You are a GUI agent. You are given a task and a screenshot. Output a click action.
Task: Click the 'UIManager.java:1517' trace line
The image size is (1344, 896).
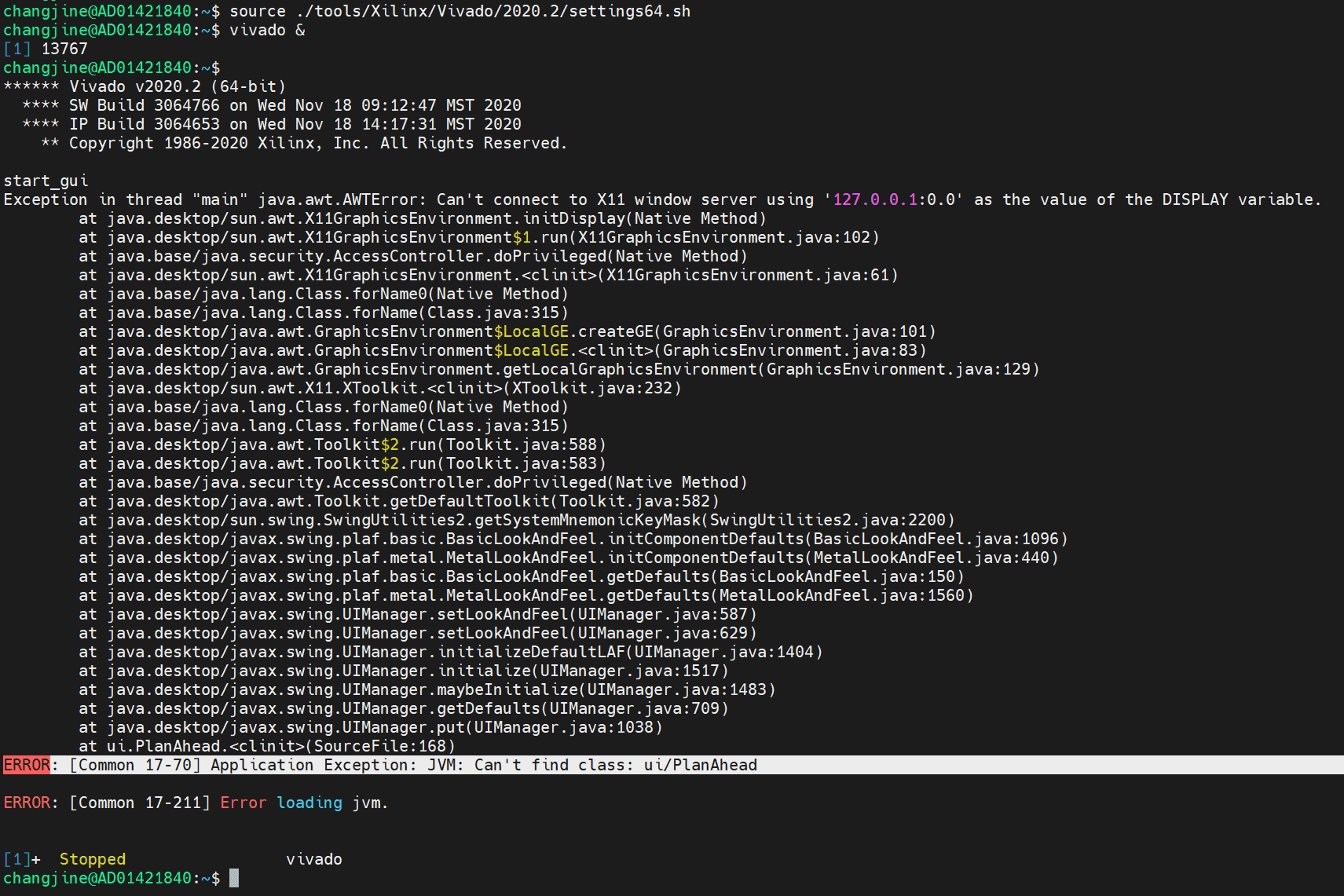click(404, 671)
